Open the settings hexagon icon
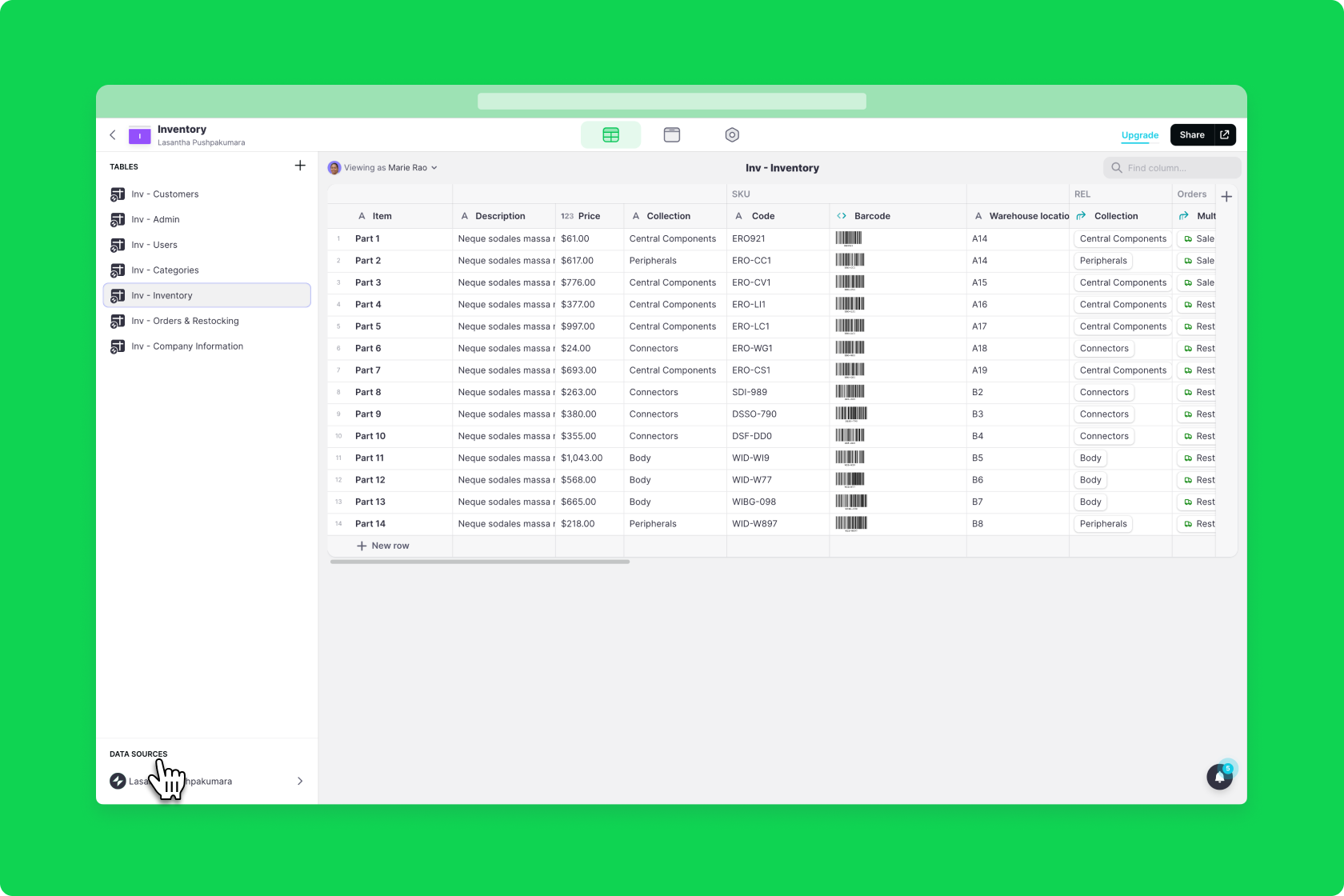The image size is (1344, 896). pyautogui.click(x=731, y=135)
